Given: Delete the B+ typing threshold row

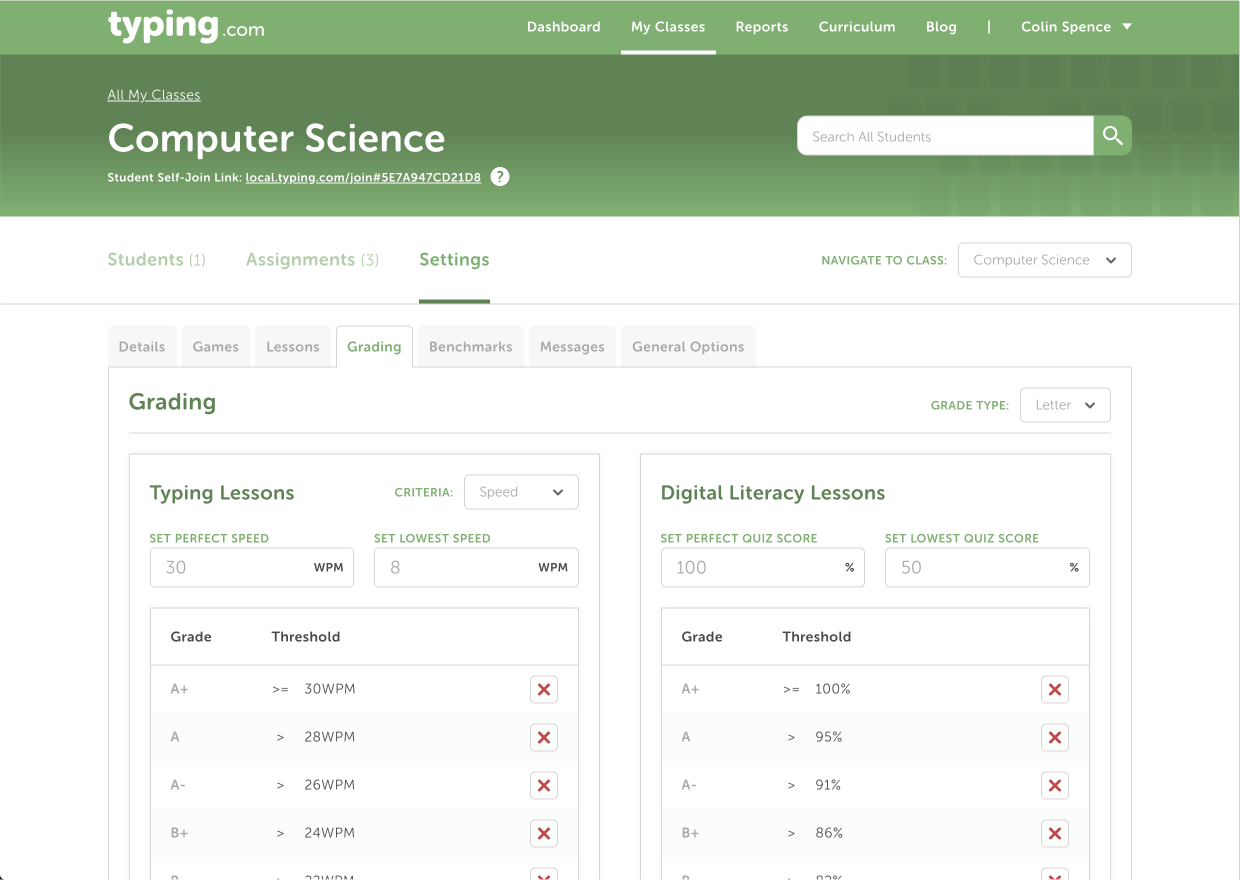Looking at the screenshot, I should (544, 833).
